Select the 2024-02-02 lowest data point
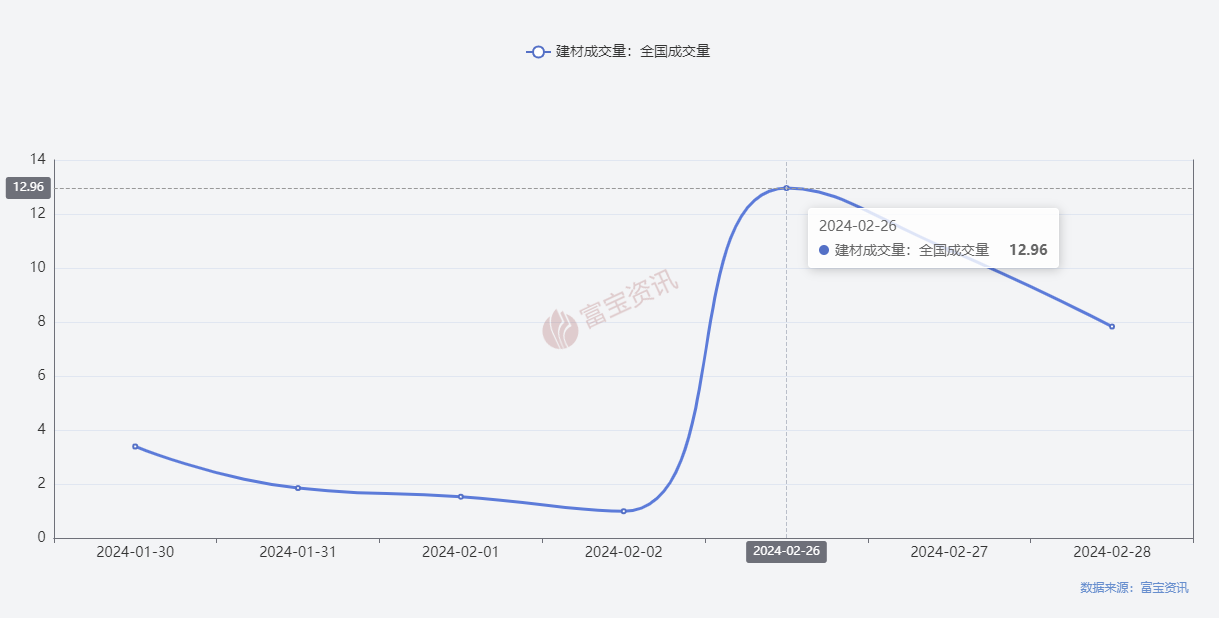This screenshot has width=1219, height=618. (x=623, y=511)
